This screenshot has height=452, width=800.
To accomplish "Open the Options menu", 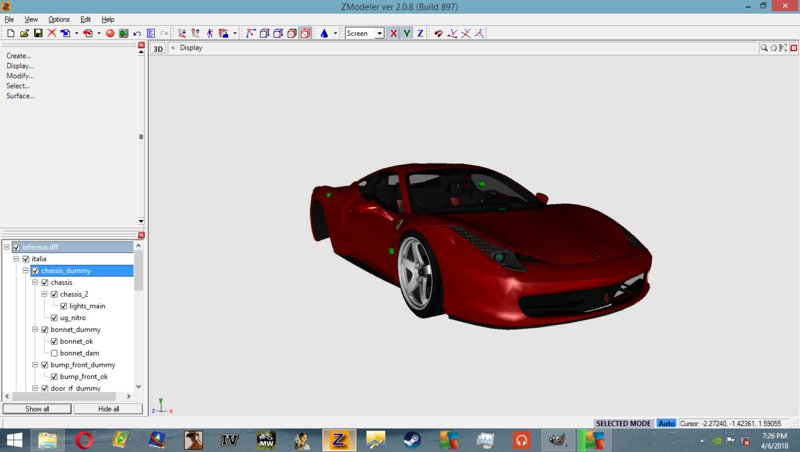I will [x=59, y=19].
